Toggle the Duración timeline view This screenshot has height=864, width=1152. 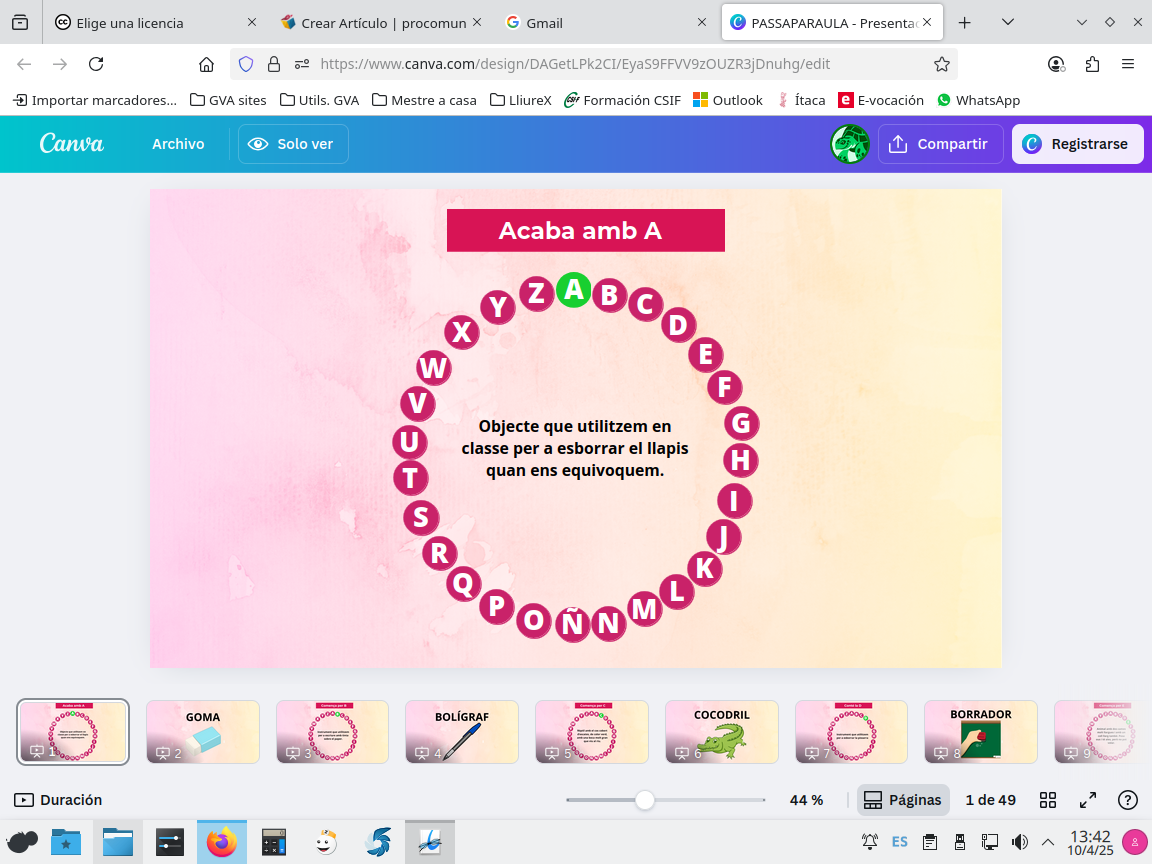(x=58, y=800)
